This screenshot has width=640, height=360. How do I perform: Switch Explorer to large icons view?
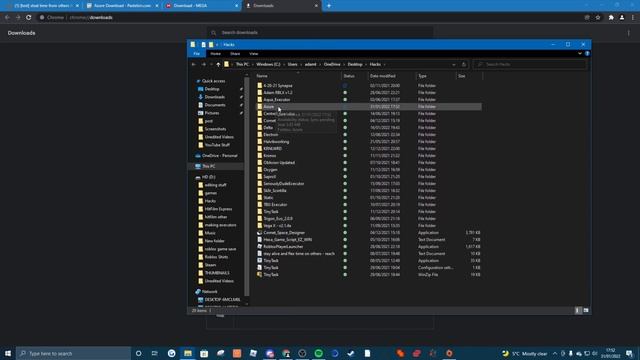click(586, 311)
